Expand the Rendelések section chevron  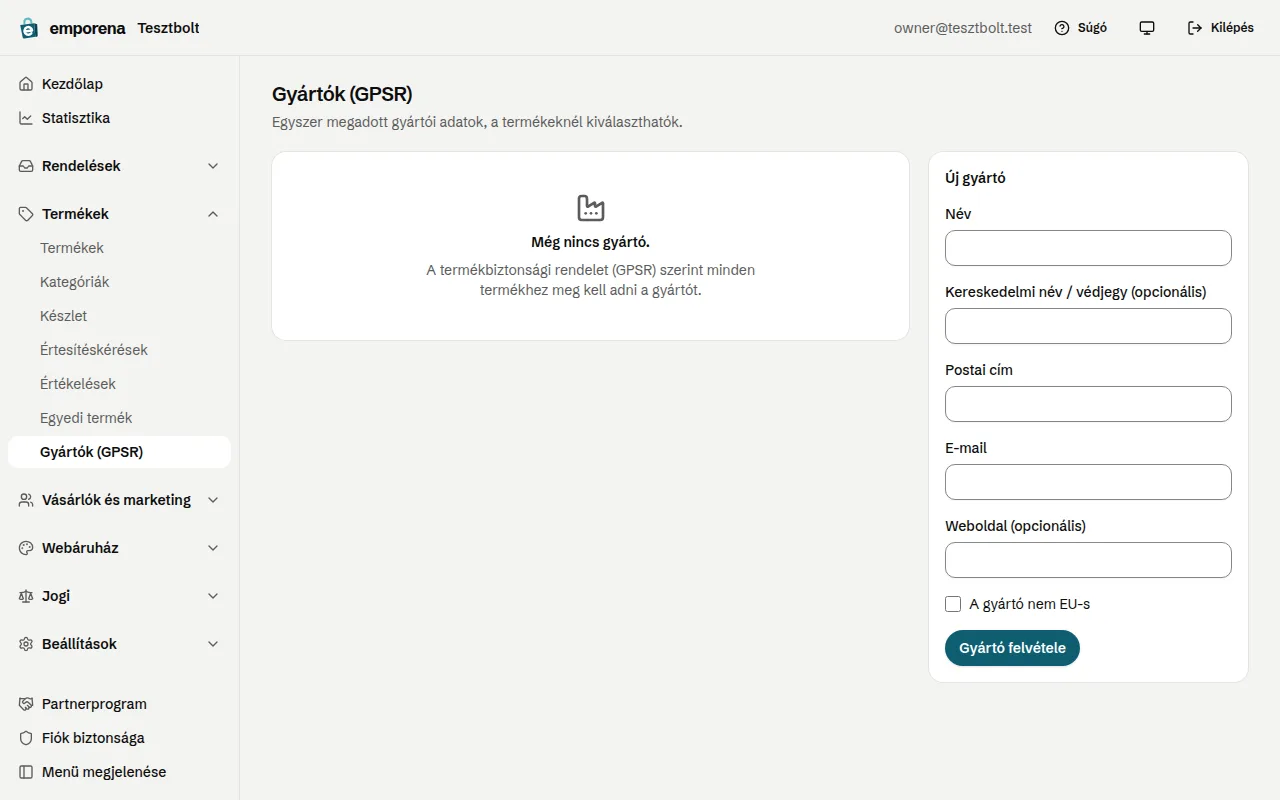(213, 166)
